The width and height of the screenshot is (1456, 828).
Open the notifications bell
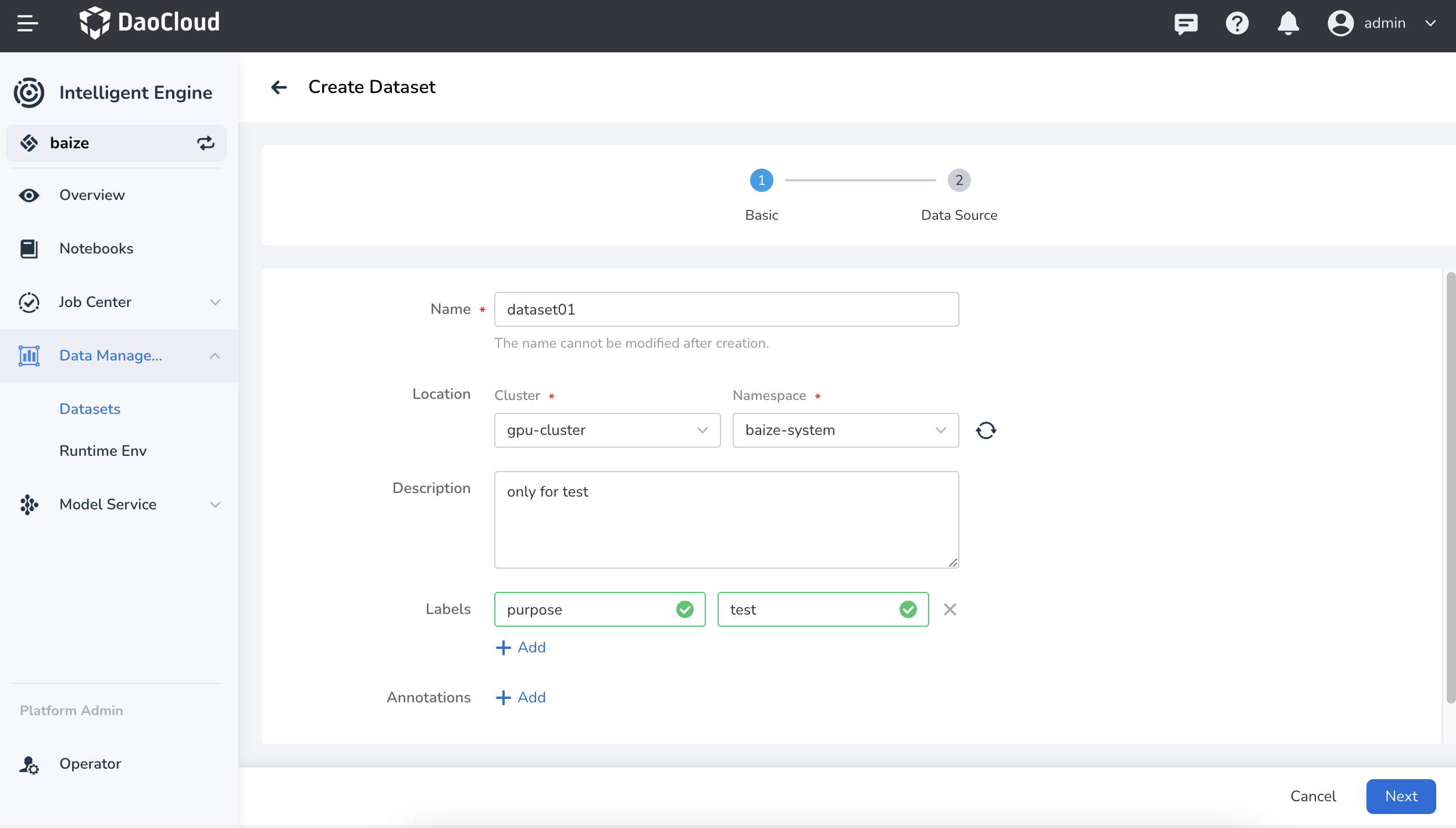[1288, 23]
